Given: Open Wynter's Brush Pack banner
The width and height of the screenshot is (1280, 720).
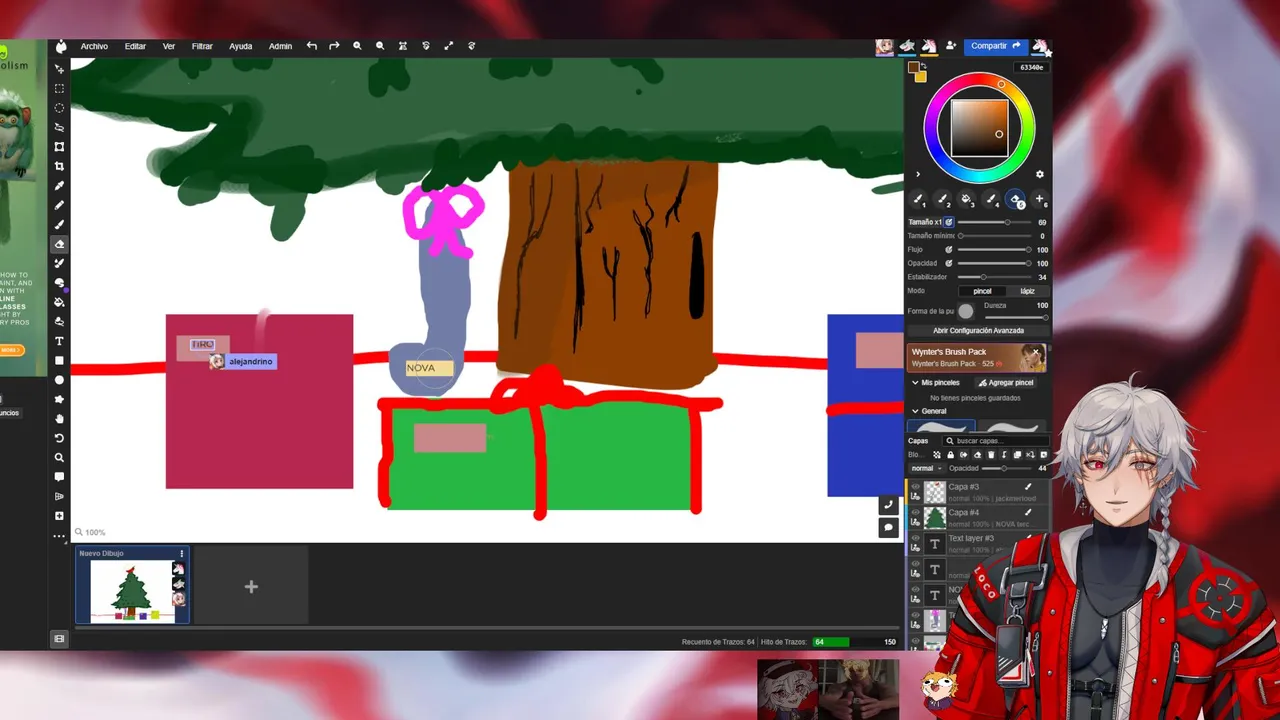Looking at the screenshot, I should pos(977,357).
